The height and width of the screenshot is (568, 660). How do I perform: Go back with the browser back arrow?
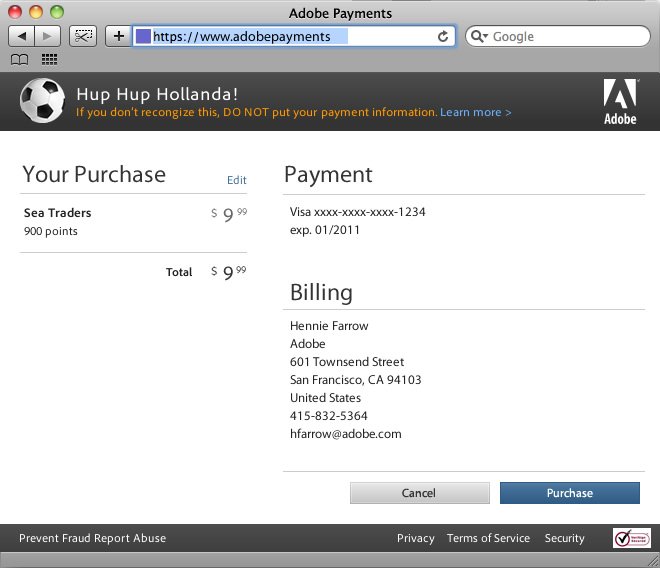coord(21,36)
